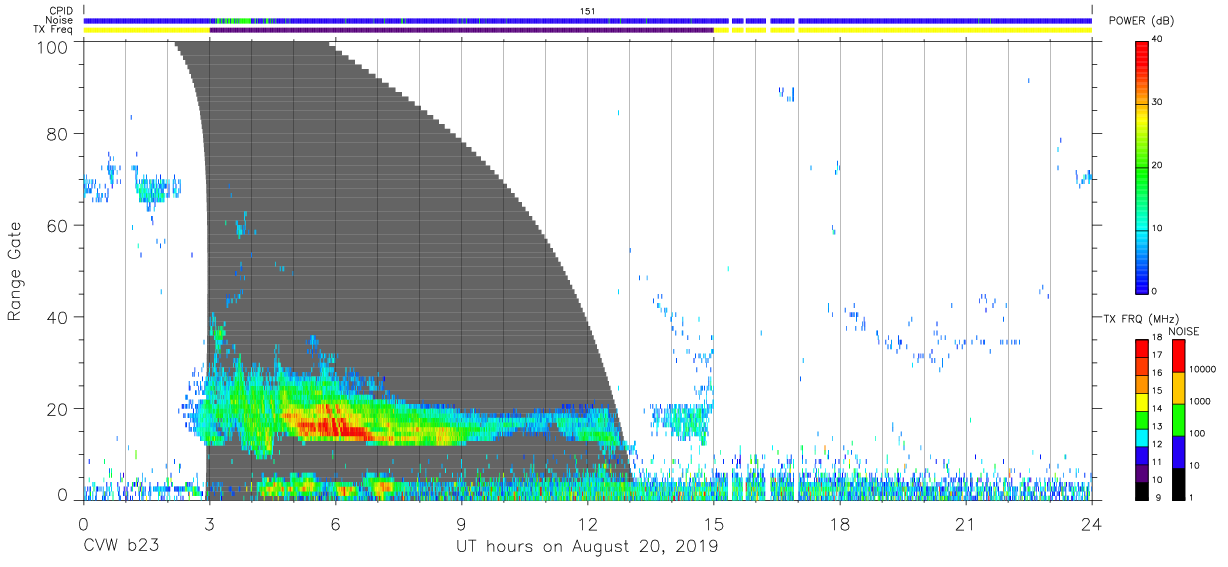Click the '3' tick on the UT hours axis
Viewport: 1228px width, 567px height.
pos(209,524)
